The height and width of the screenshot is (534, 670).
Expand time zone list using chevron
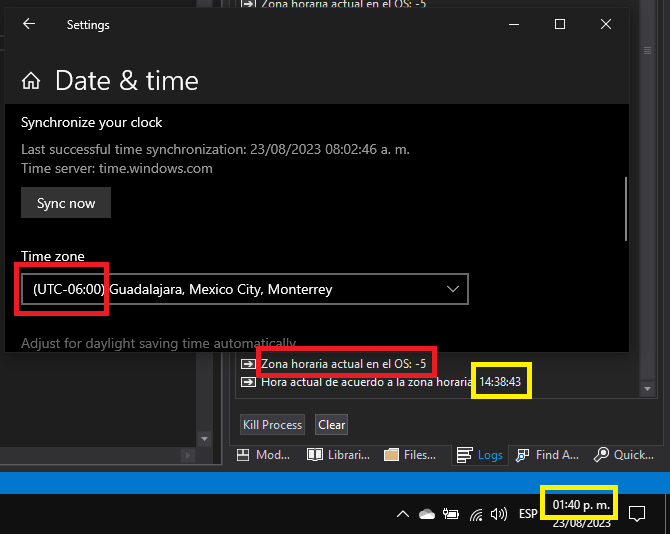[453, 289]
